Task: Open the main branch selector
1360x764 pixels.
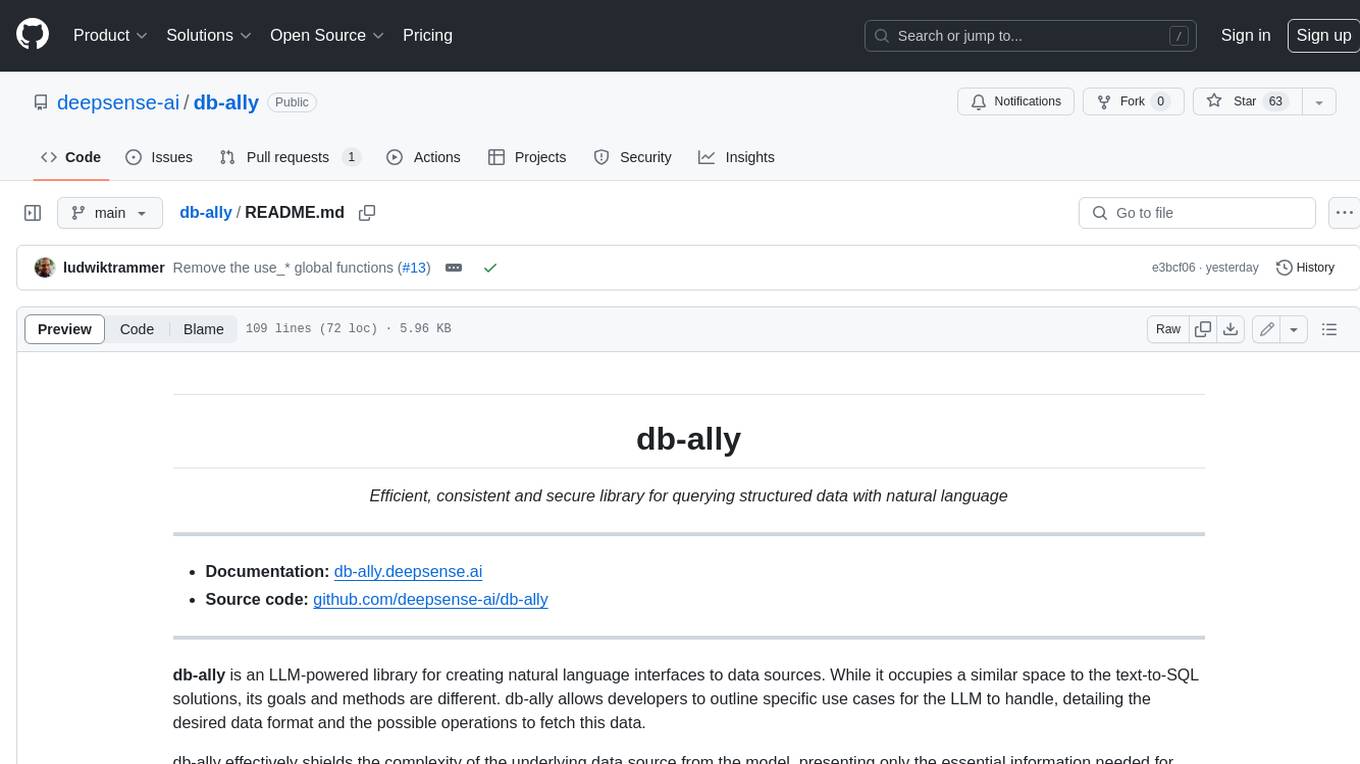Action: [x=109, y=213]
